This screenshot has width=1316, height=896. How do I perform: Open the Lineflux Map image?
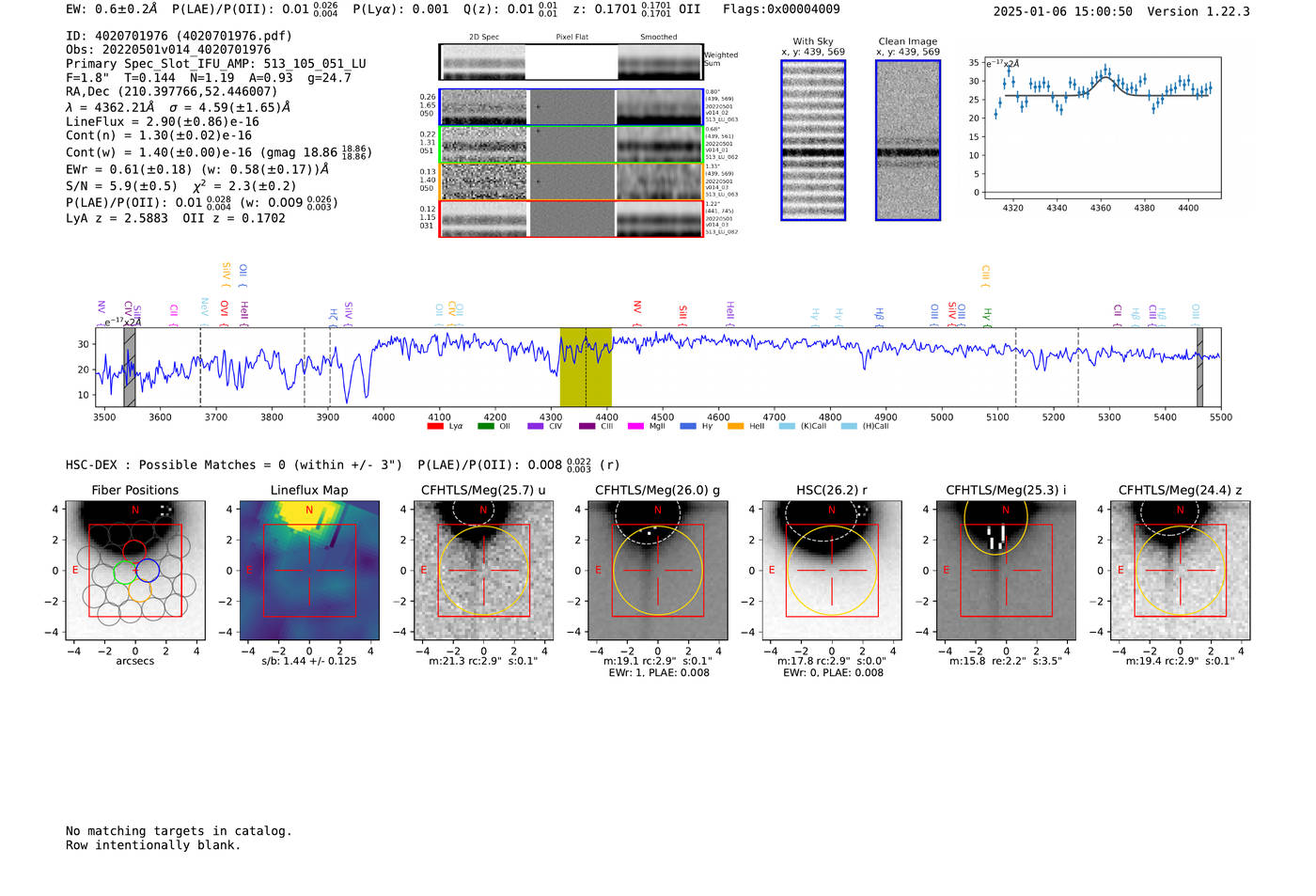(x=309, y=571)
